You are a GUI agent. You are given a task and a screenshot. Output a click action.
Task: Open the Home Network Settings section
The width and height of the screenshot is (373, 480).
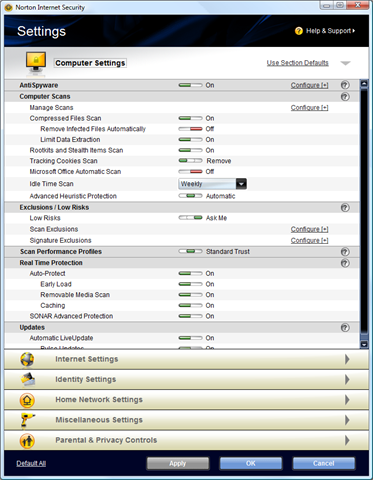point(186,400)
